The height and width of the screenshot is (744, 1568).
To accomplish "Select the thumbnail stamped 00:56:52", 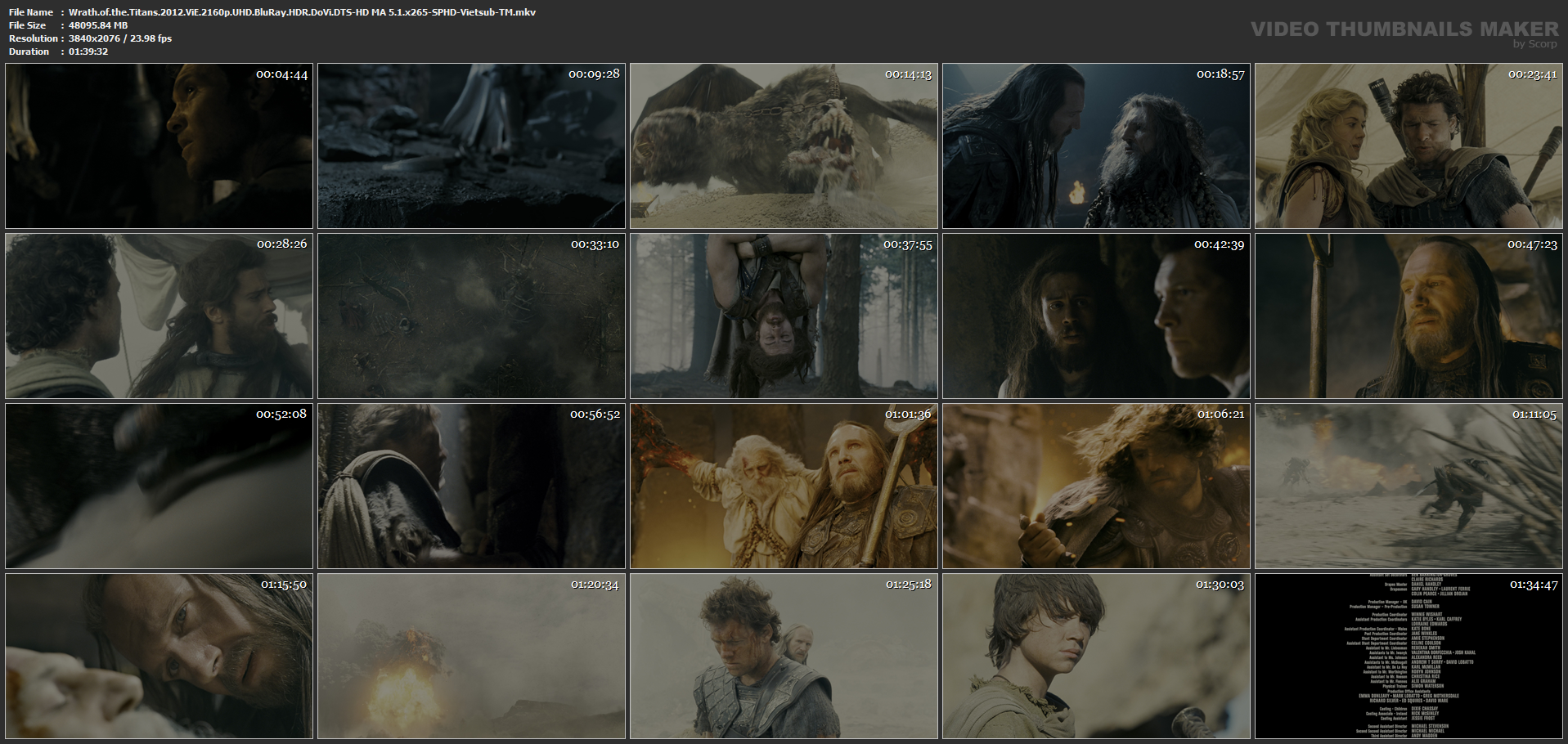I will pyautogui.click(x=471, y=486).
